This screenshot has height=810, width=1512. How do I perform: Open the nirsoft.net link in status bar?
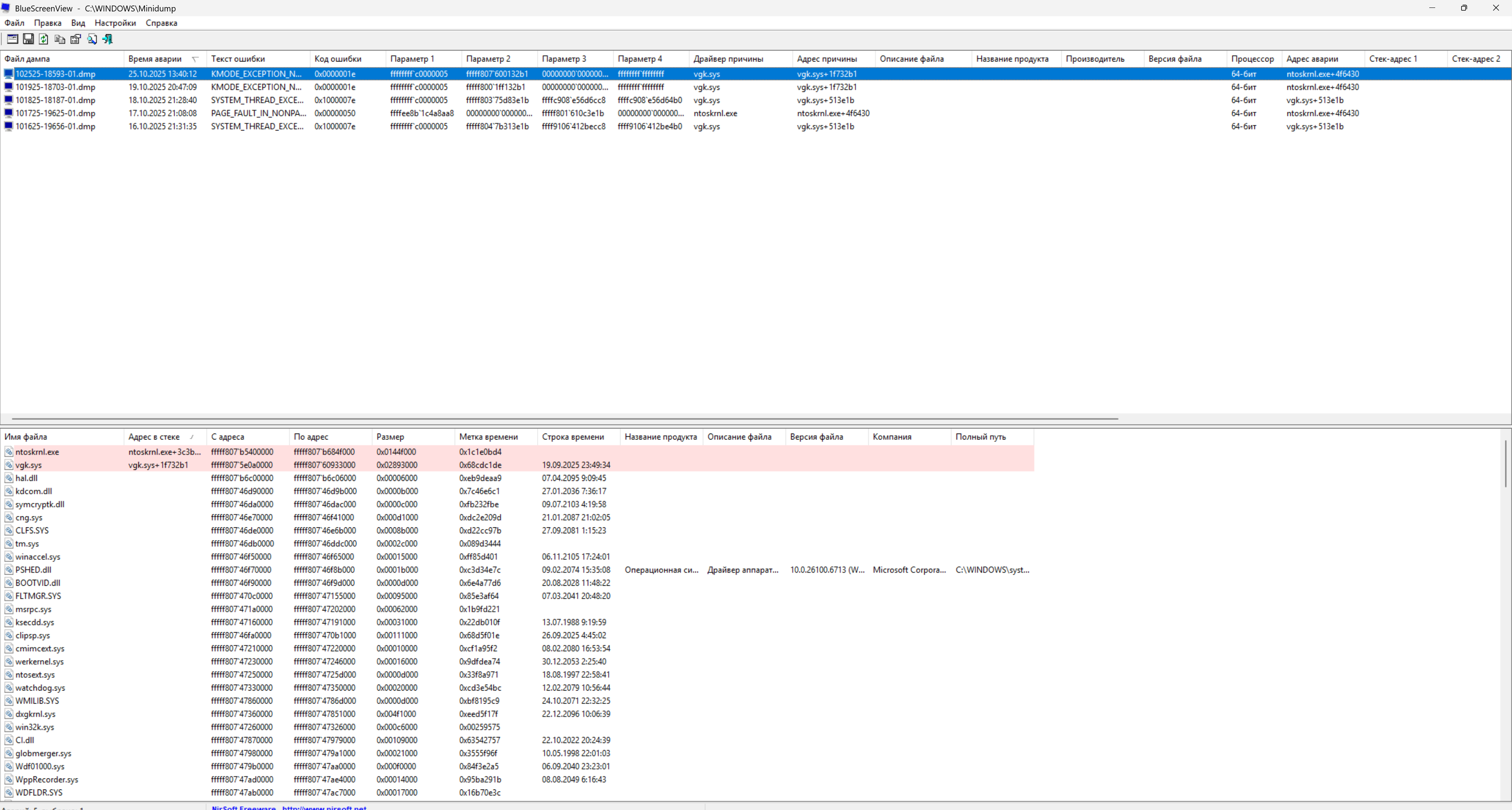click(324, 808)
